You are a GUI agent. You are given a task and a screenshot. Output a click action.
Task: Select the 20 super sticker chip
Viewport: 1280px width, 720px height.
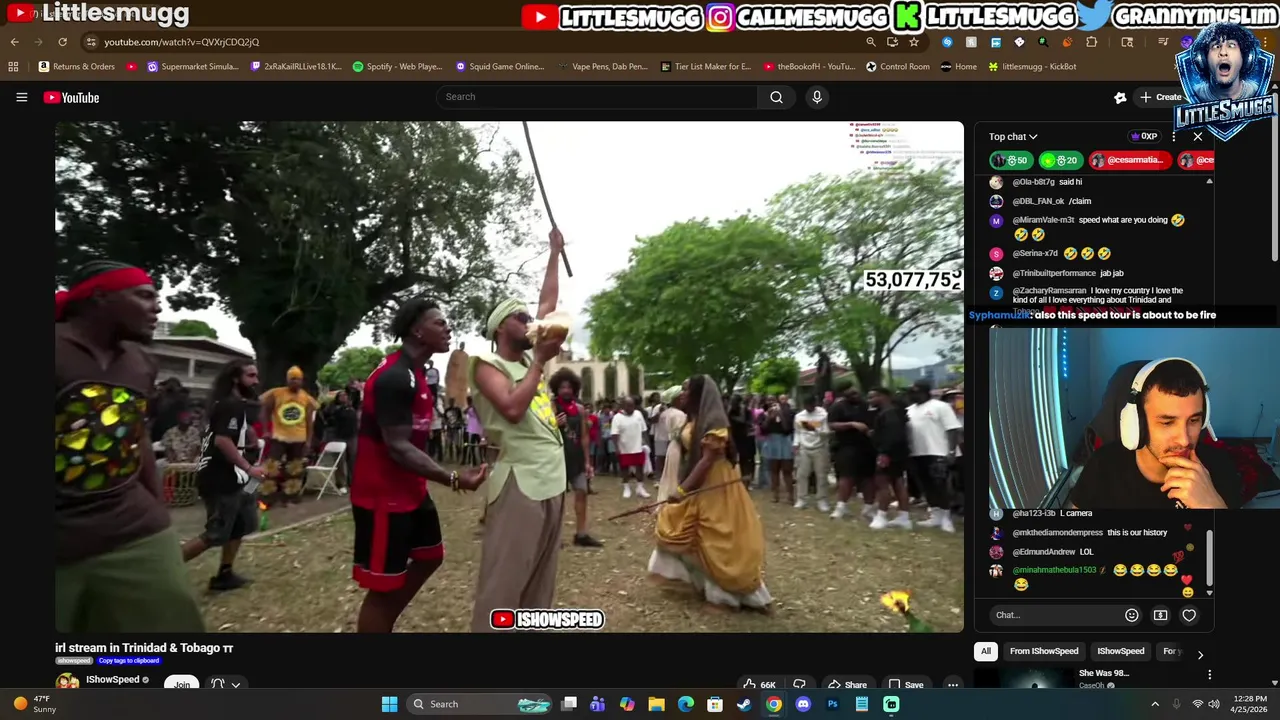point(1060,160)
